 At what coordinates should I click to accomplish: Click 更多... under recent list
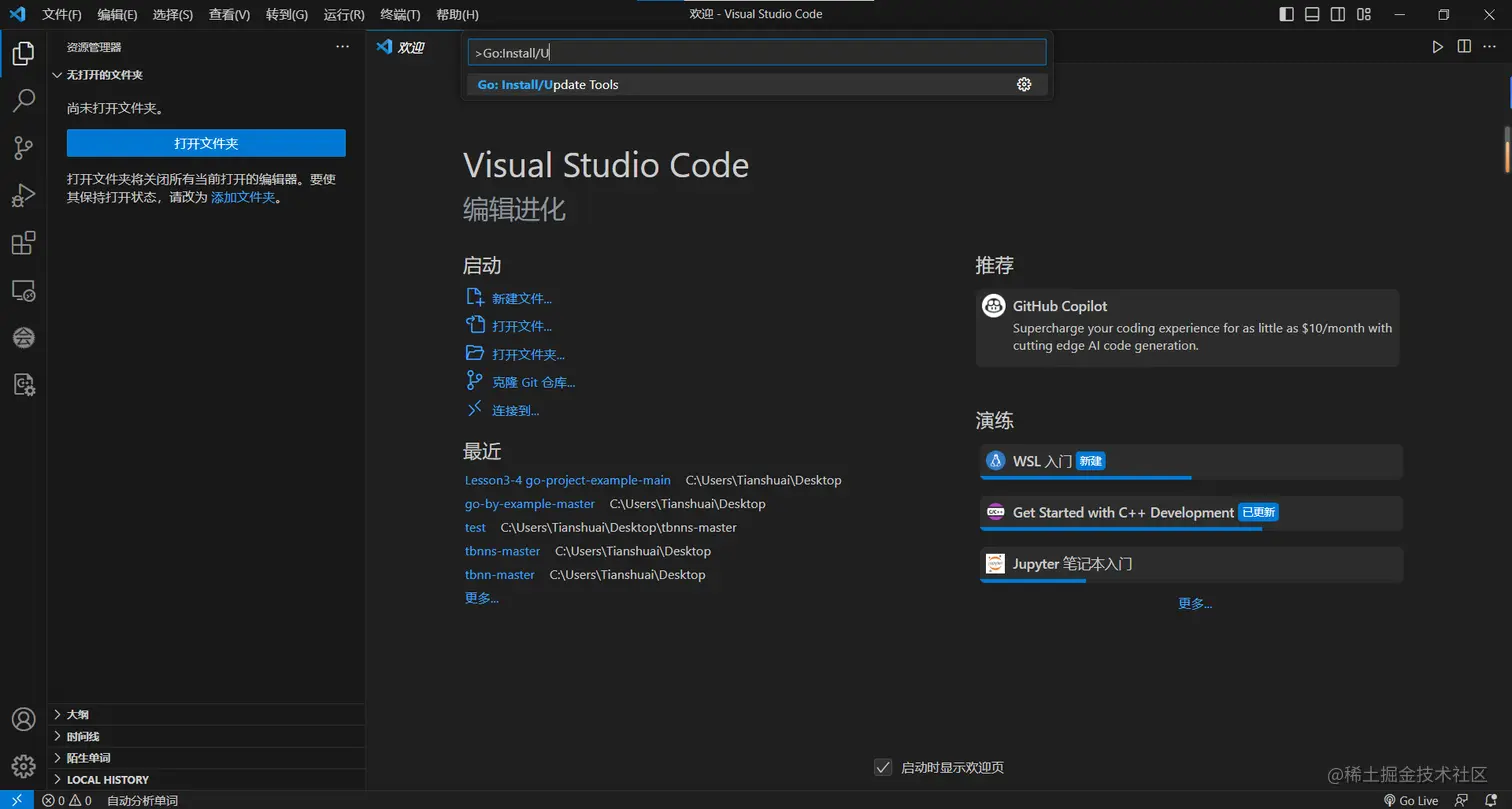point(482,598)
